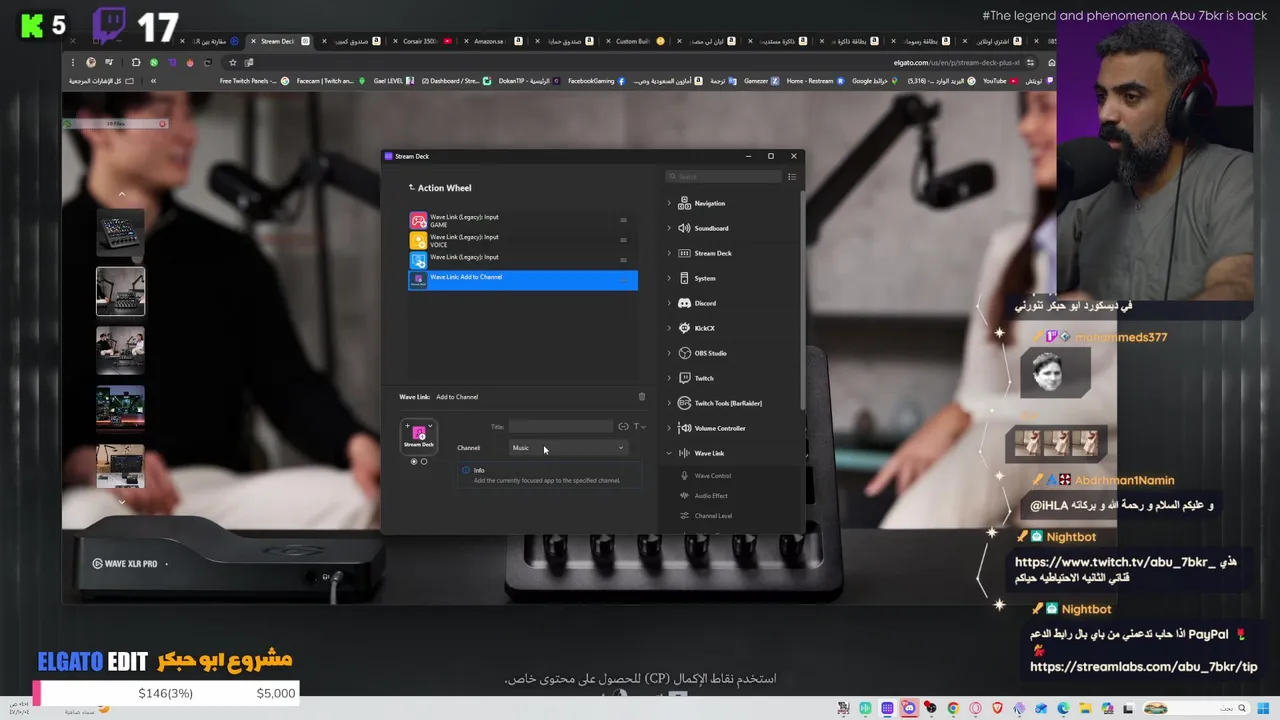Viewport: 1280px width, 720px height.
Task: Select the Wave Link: Add to Channel action
Action: click(522, 280)
